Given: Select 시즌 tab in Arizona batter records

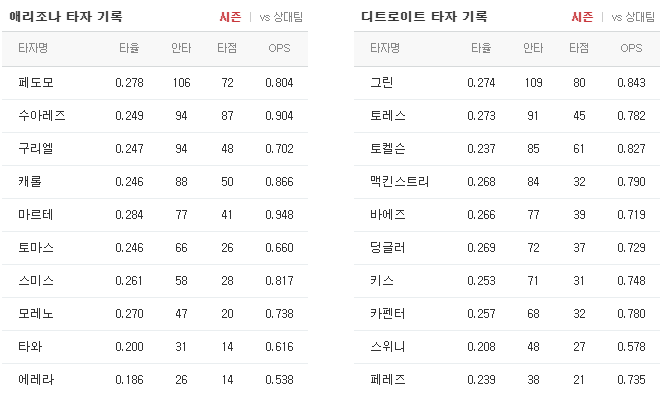Looking at the screenshot, I should click(230, 17).
